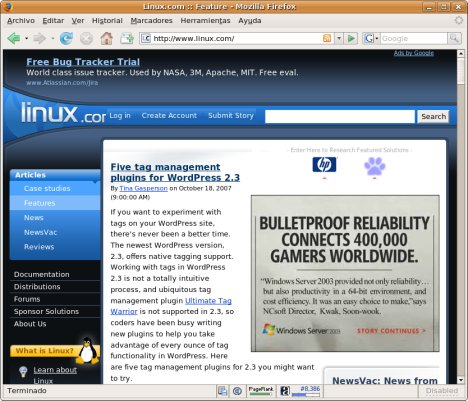468x401 pixels.
Task: Click the grayed-out stop loading icon
Action: (86, 39)
